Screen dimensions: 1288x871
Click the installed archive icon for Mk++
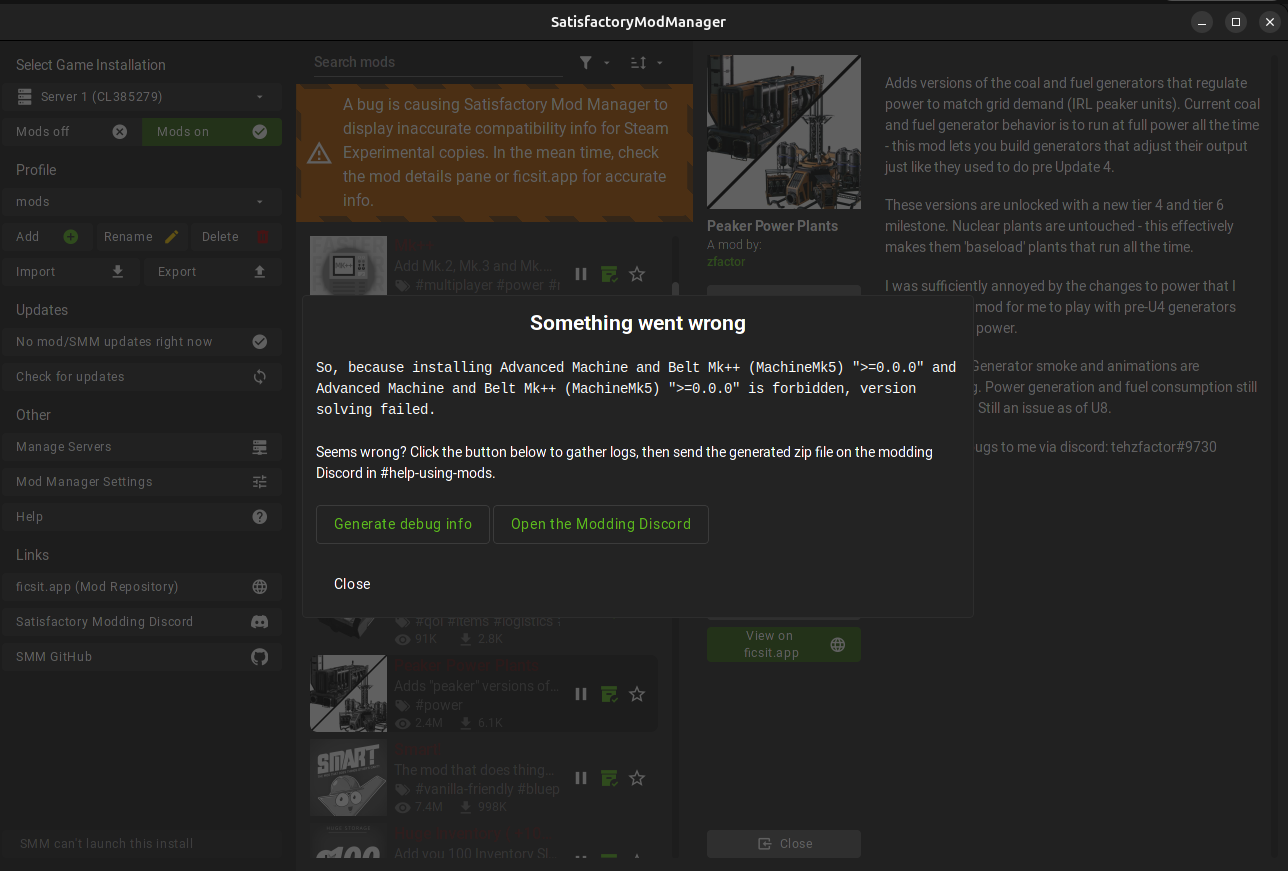point(608,274)
